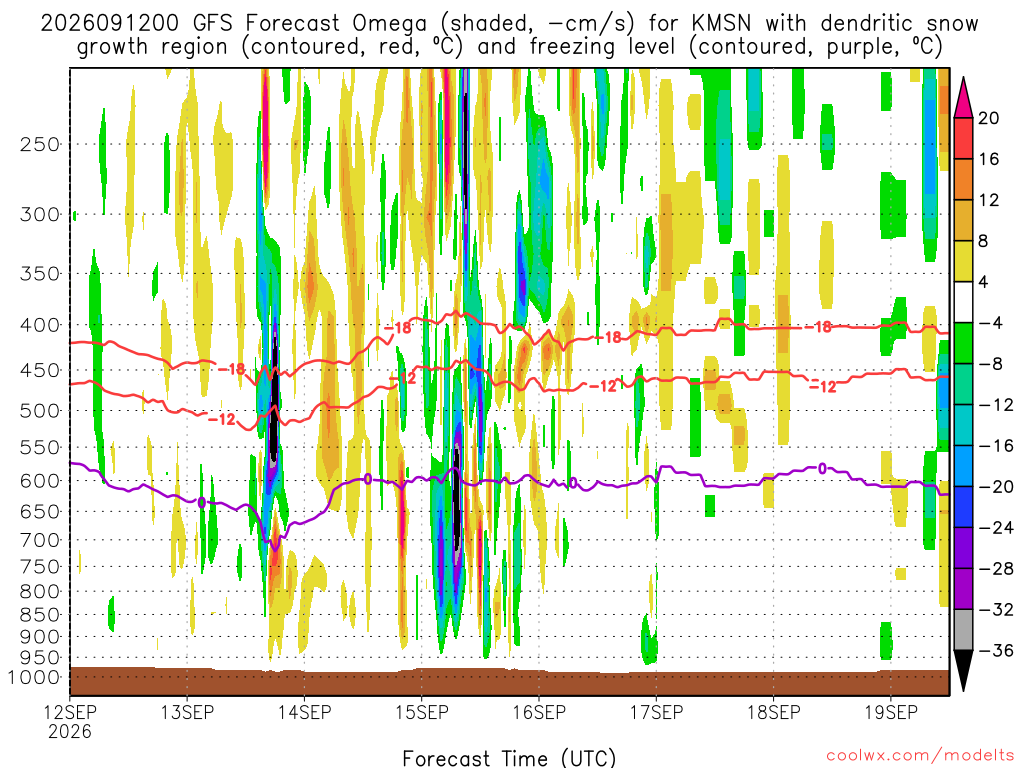Click the 1000 pressure level label
This screenshot has height=768, width=1024.
pos(34,677)
